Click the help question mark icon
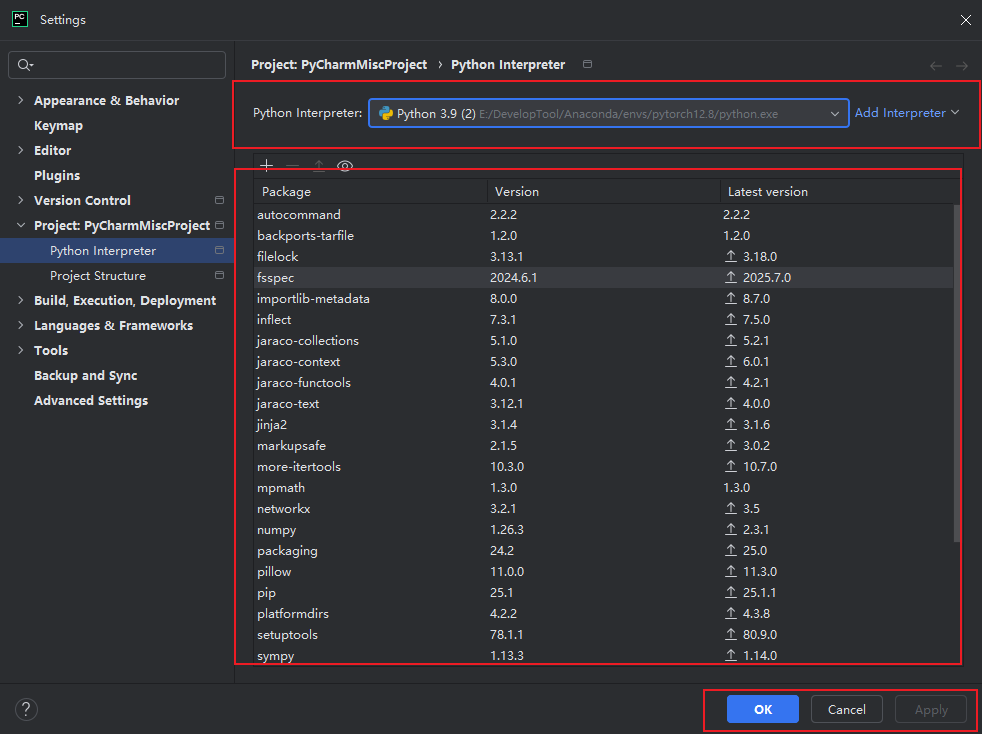 click(x=26, y=710)
